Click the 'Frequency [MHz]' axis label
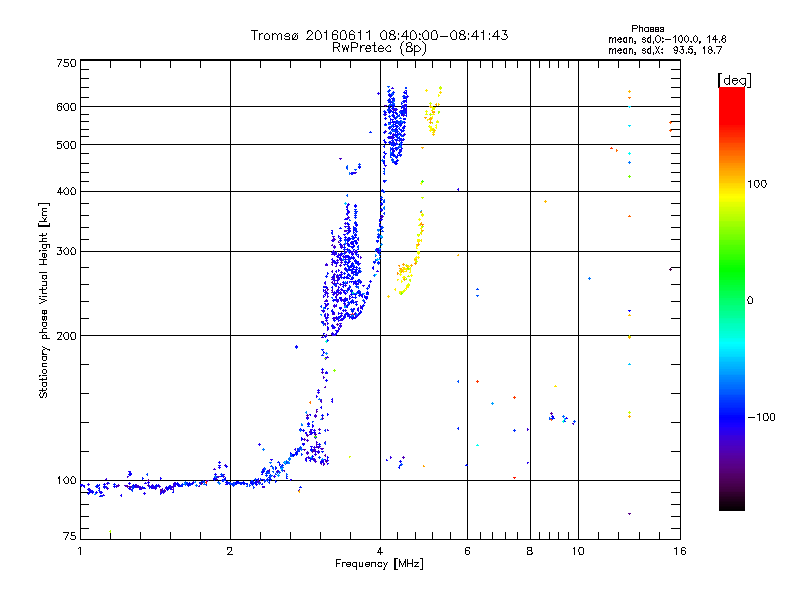800x600 pixels. pos(379,564)
